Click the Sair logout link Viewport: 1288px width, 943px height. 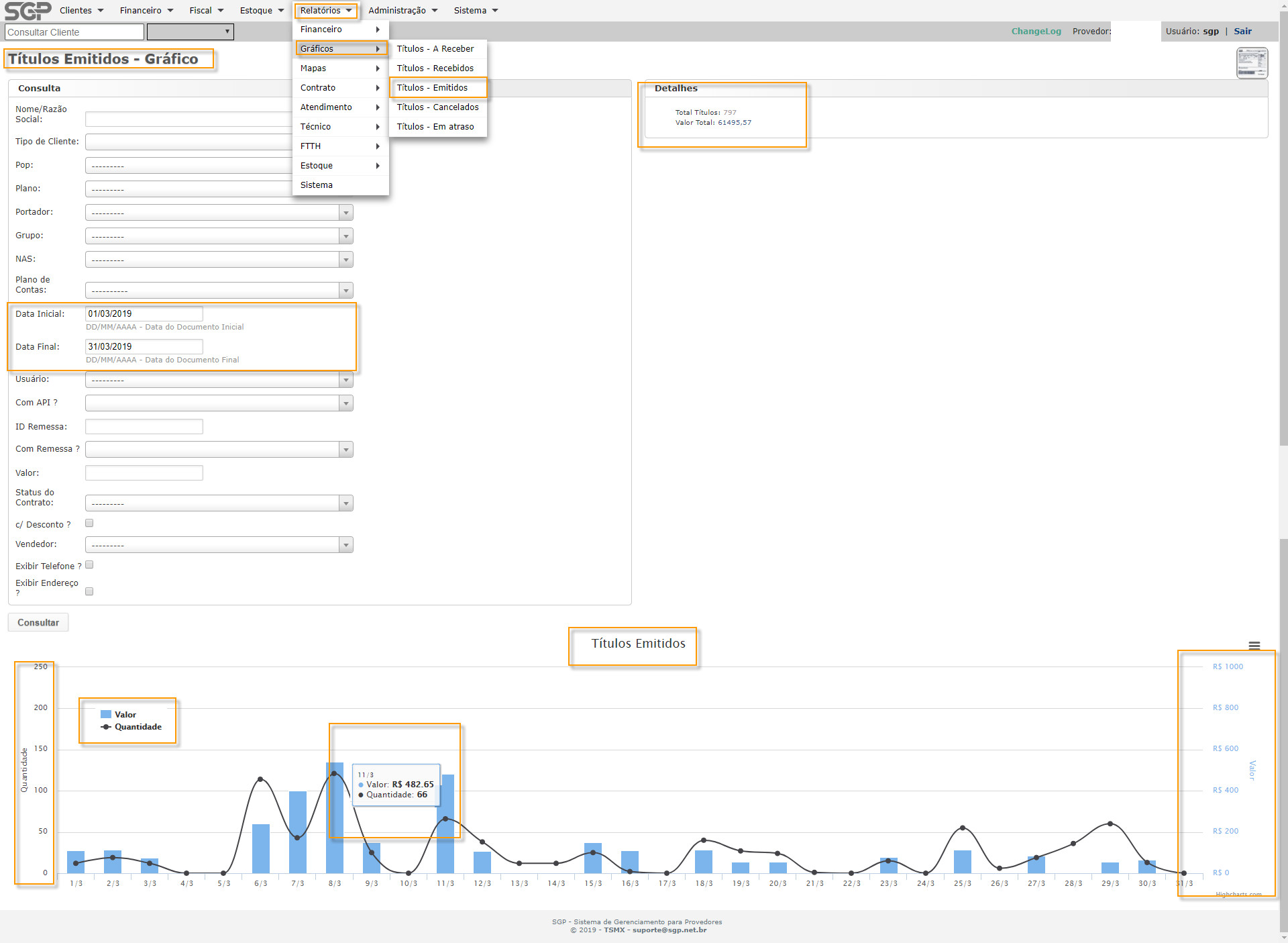[x=1242, y=32]
